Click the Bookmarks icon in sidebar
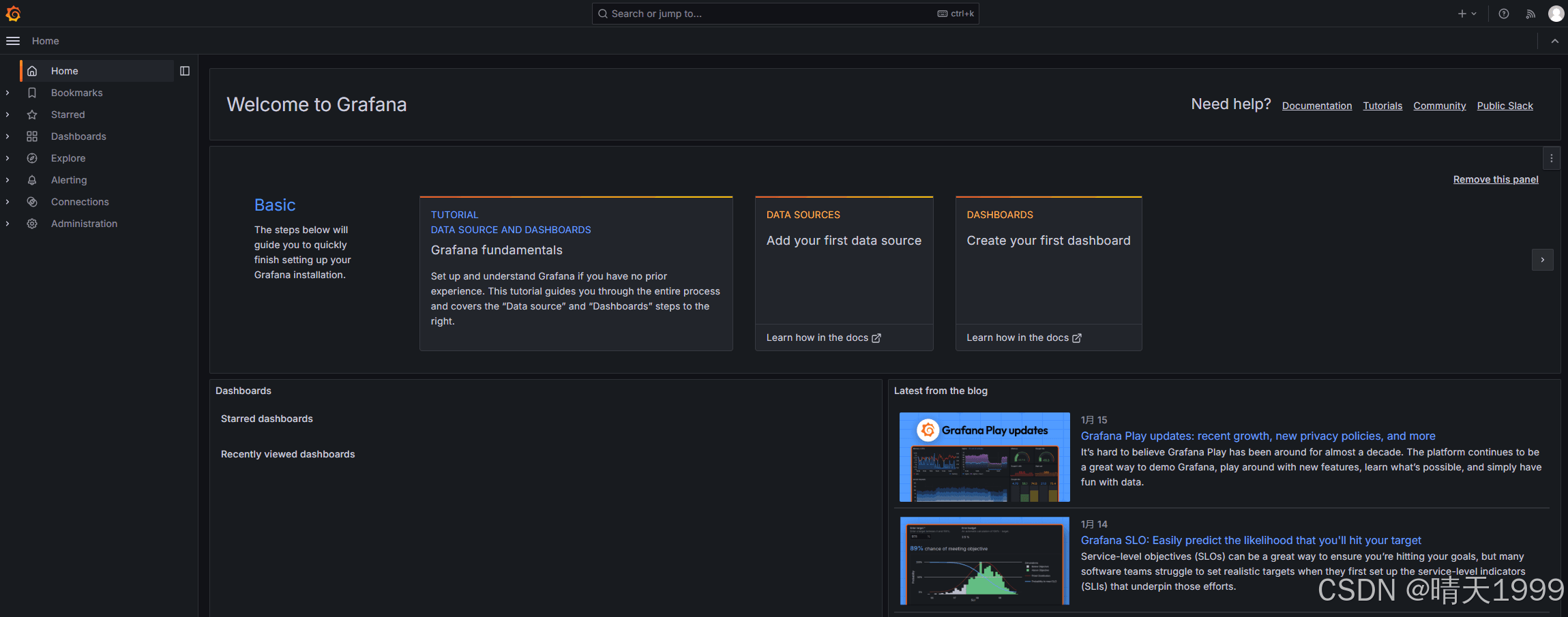 [x=32, y=93]
